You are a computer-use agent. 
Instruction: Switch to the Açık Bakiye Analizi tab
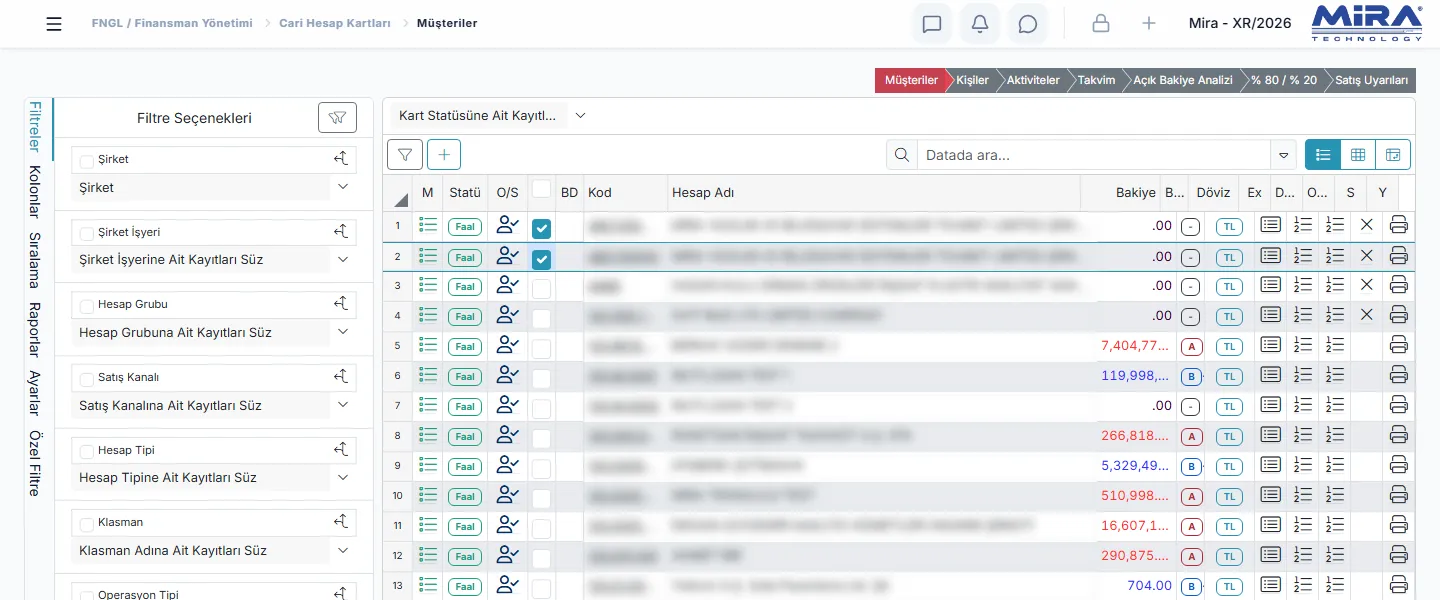1182,80
